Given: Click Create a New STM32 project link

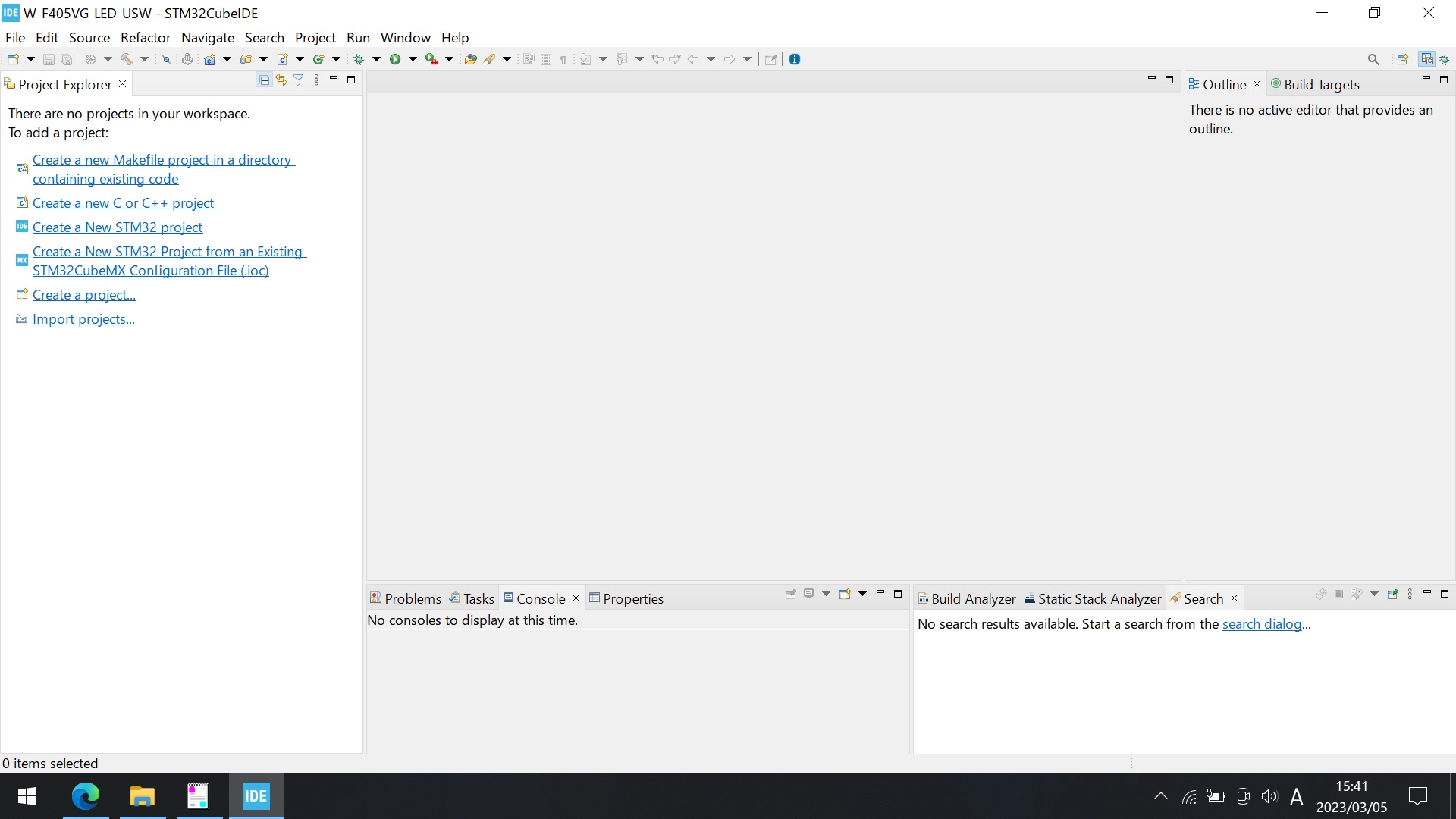Looking at the screenshot, I should pyautogui.click(x=118, y=227).
